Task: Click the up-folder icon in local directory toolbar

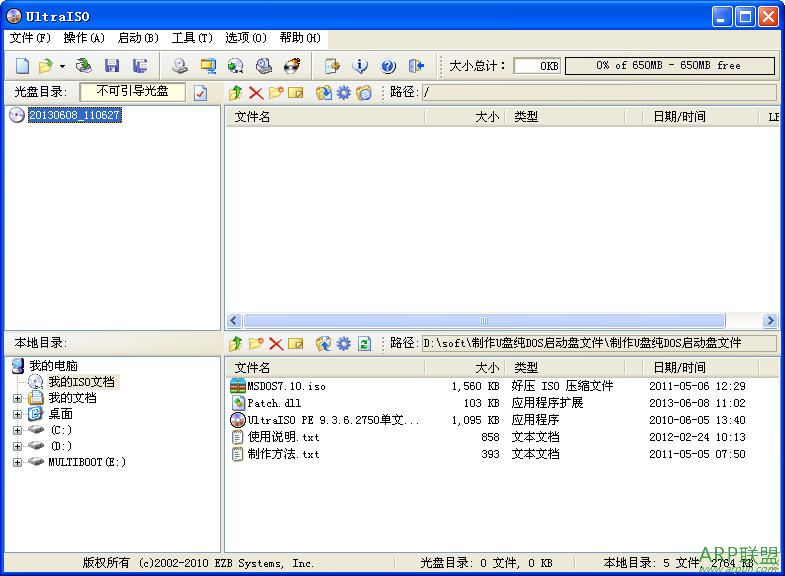Action: (x=236, y=343)
